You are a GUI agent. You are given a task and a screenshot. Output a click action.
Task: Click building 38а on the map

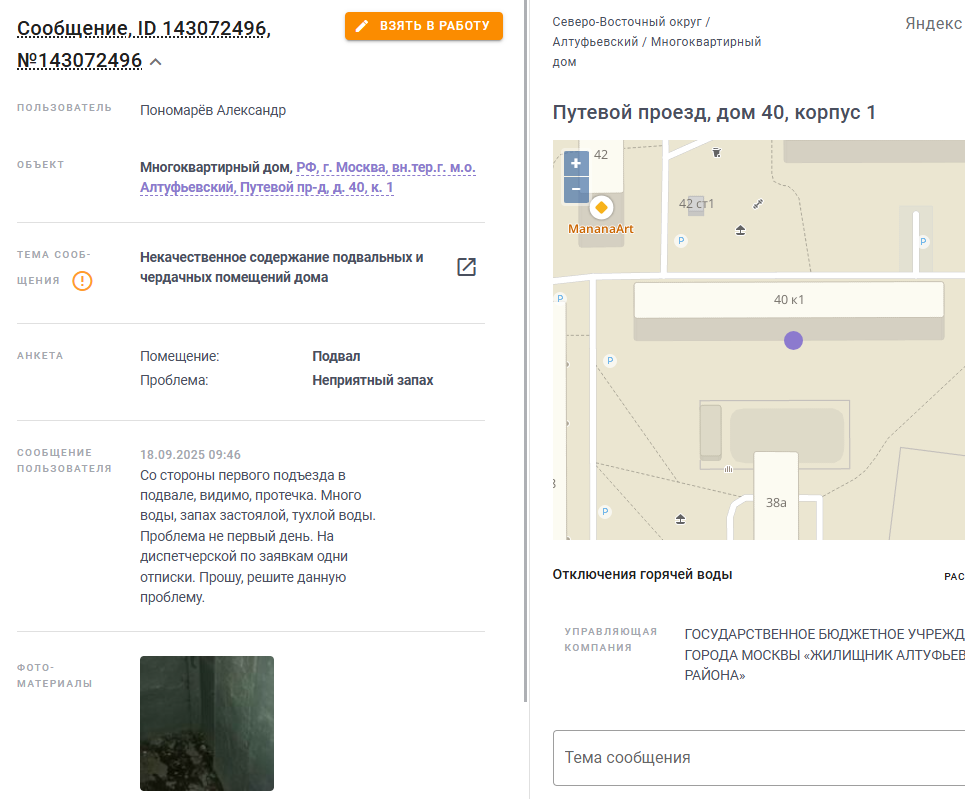point(776,502)
